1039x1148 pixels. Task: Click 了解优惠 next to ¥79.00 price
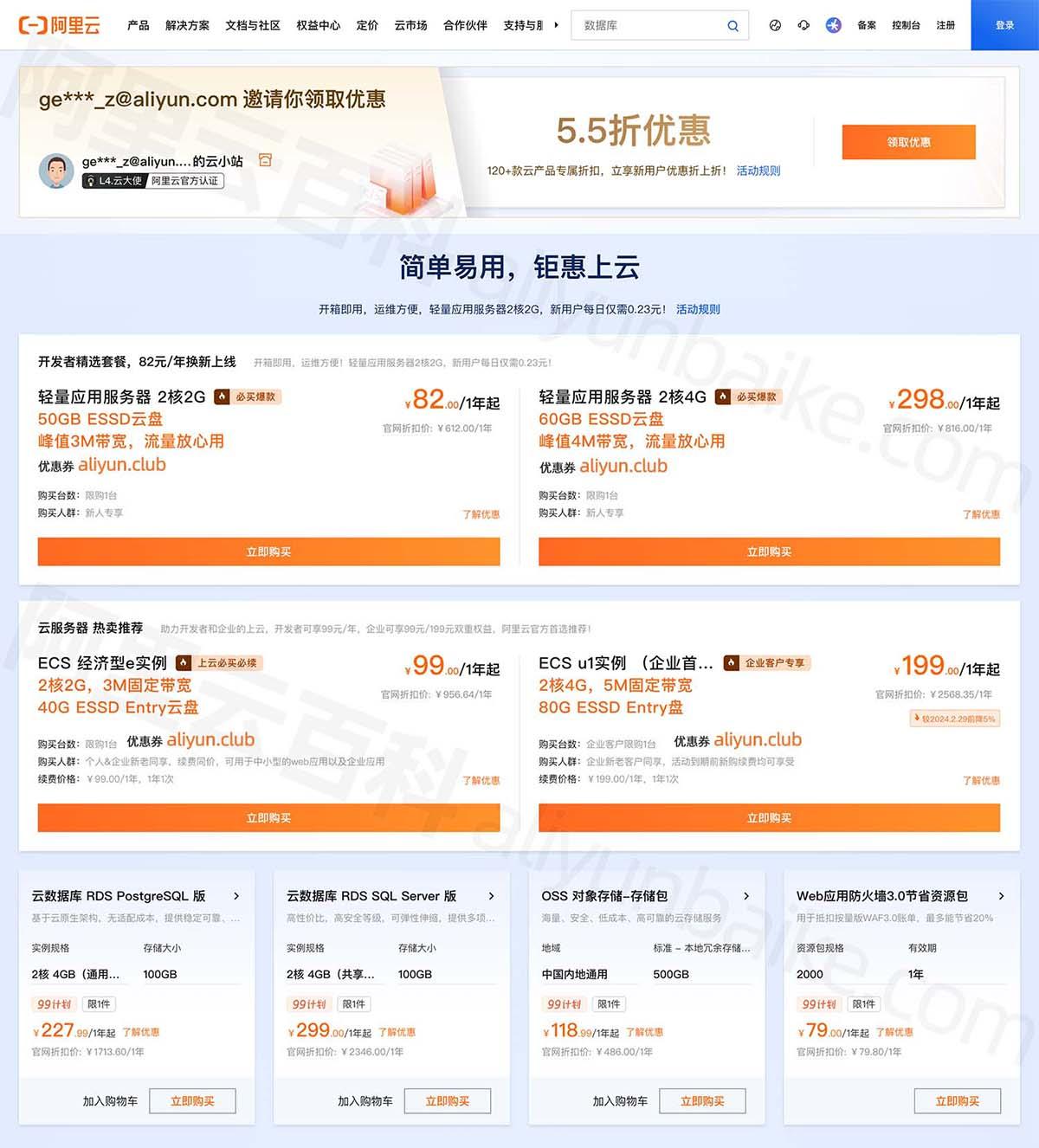click(x=894, y=1032)
